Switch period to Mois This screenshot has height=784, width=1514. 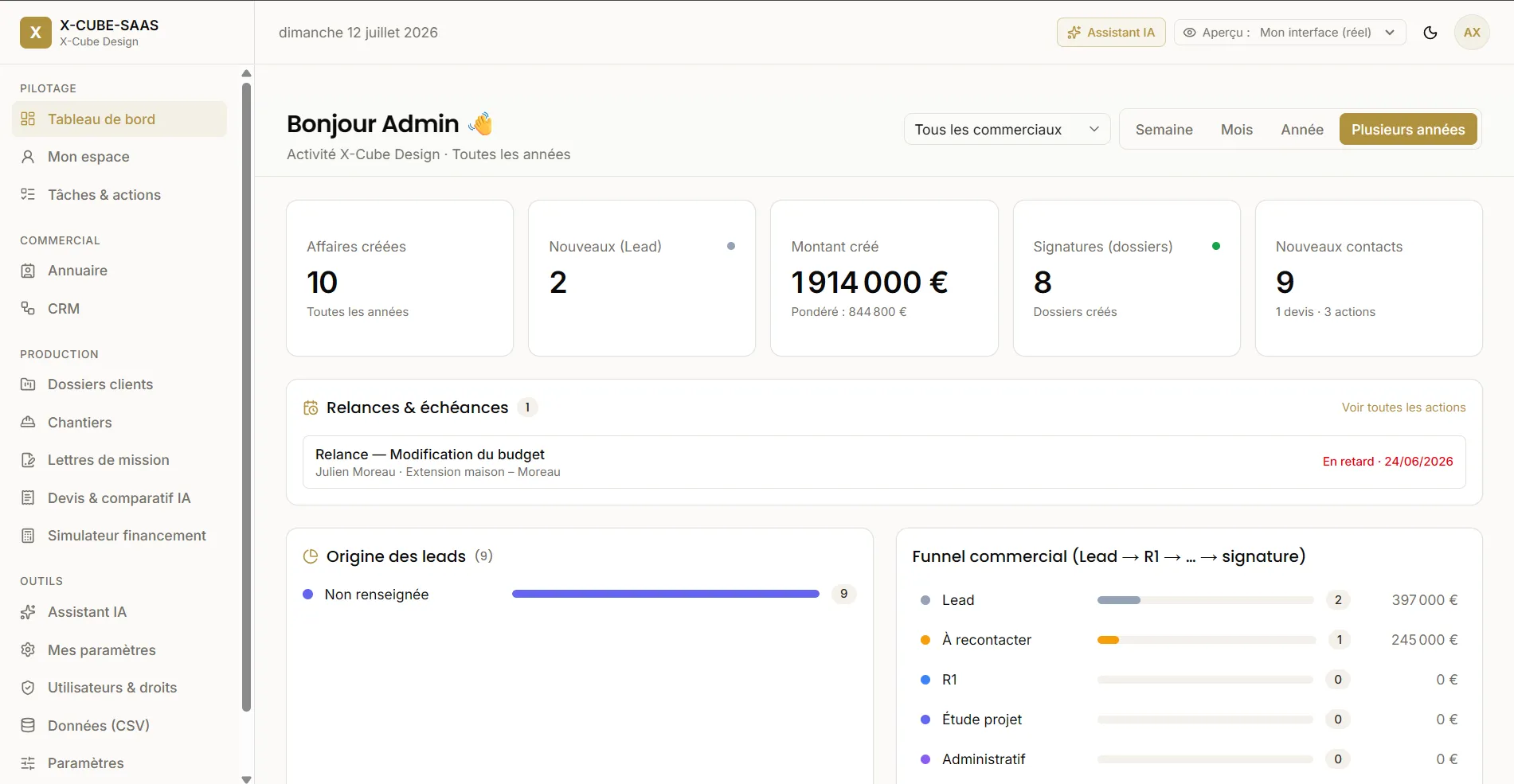[x=1236, y=130]
